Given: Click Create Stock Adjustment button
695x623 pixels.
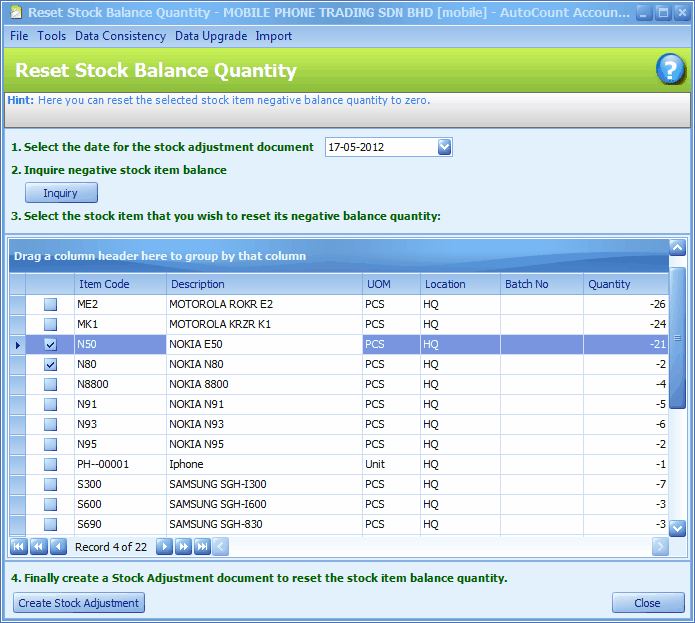Looking at the screenshot, I should [79, 603].
